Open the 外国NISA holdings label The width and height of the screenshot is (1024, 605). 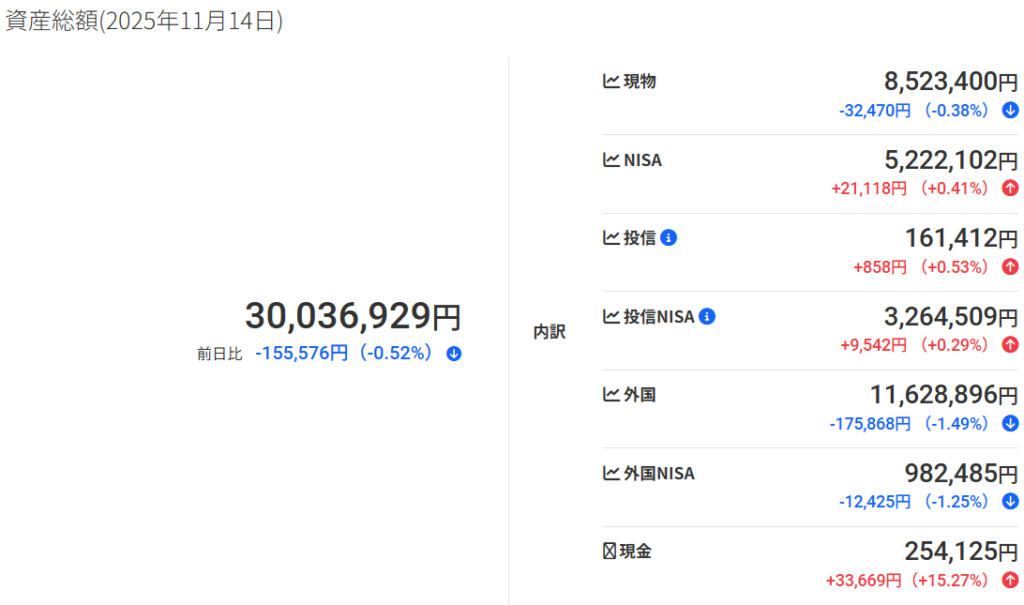point(659,473)
